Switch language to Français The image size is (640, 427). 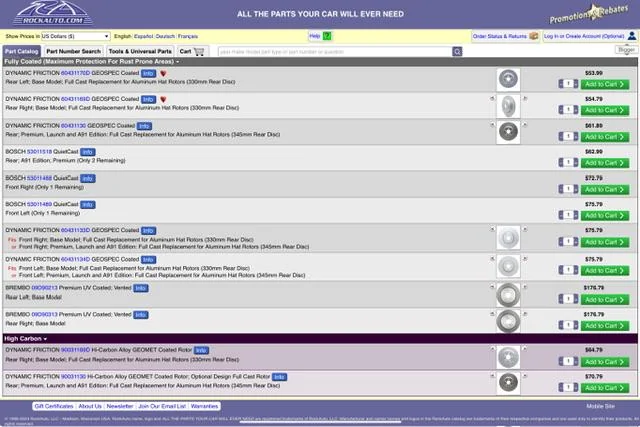188,36
